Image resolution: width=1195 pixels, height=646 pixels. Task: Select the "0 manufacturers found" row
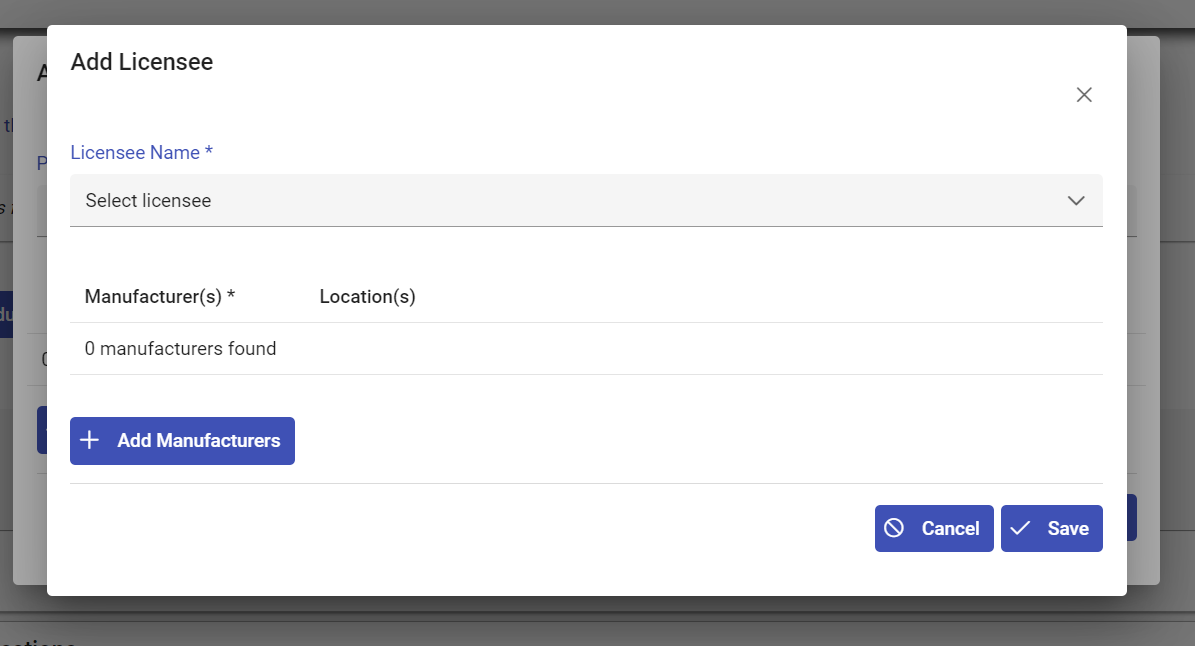pyautogui.click(x=181, y=349)
